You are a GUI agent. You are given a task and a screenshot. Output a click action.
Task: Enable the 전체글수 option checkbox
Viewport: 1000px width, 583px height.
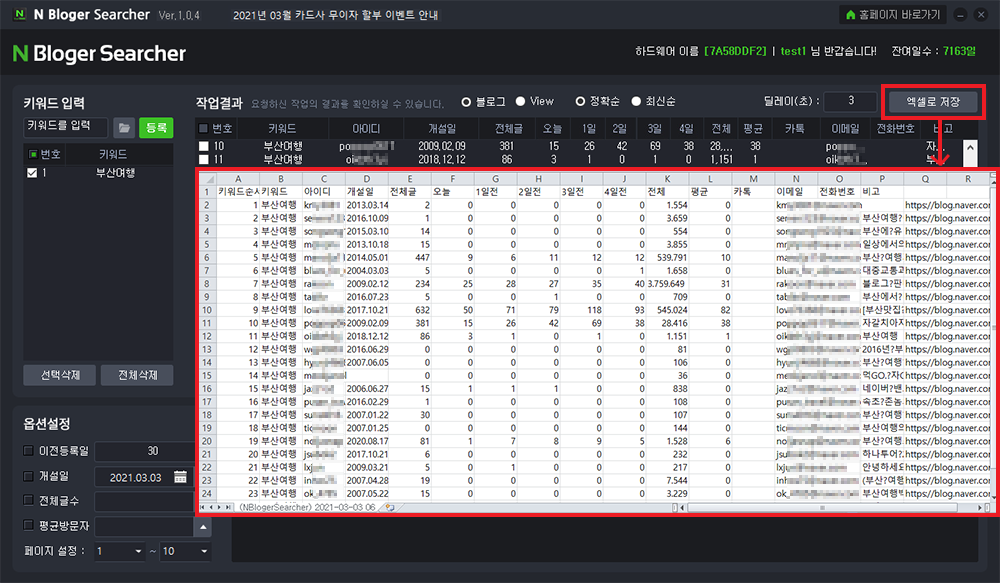tap(28, 500)
